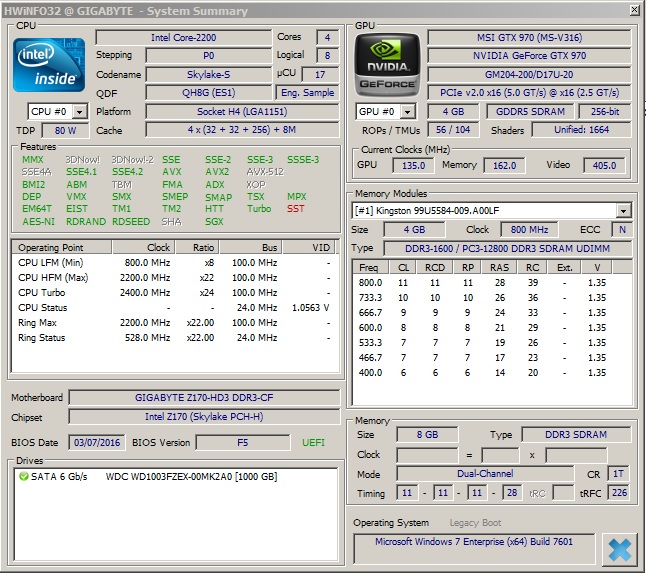The width and height of the screenshot is (646, 573).
Task: Click the AVX2 feature label
Action: point(218,172)
